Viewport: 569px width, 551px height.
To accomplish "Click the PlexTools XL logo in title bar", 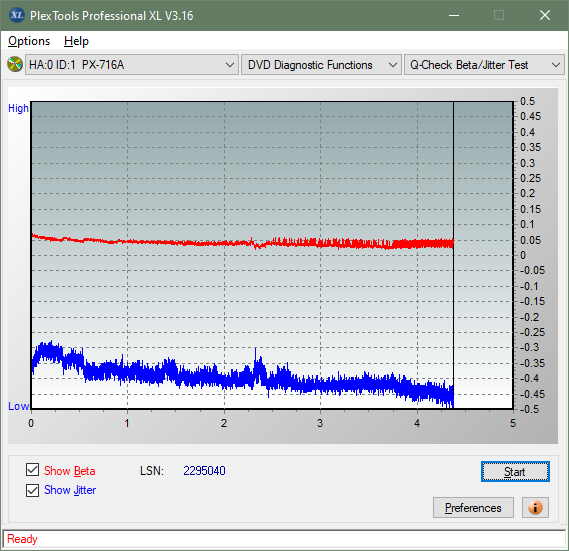I will [16, 16].
